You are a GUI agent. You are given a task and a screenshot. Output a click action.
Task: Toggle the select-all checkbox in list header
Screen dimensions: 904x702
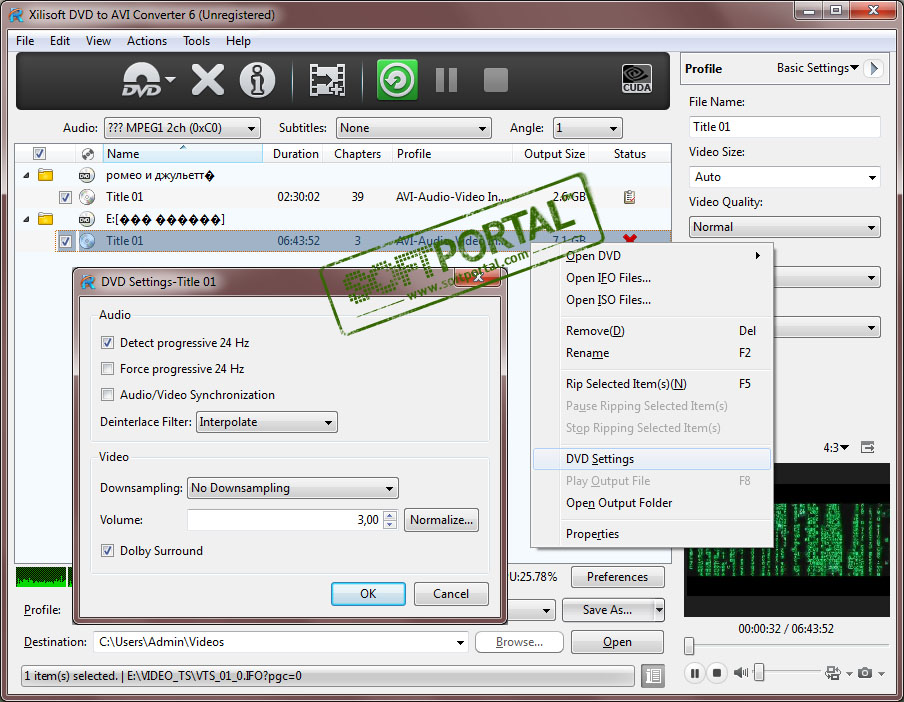pyautogui.click(x=39, y=154)
